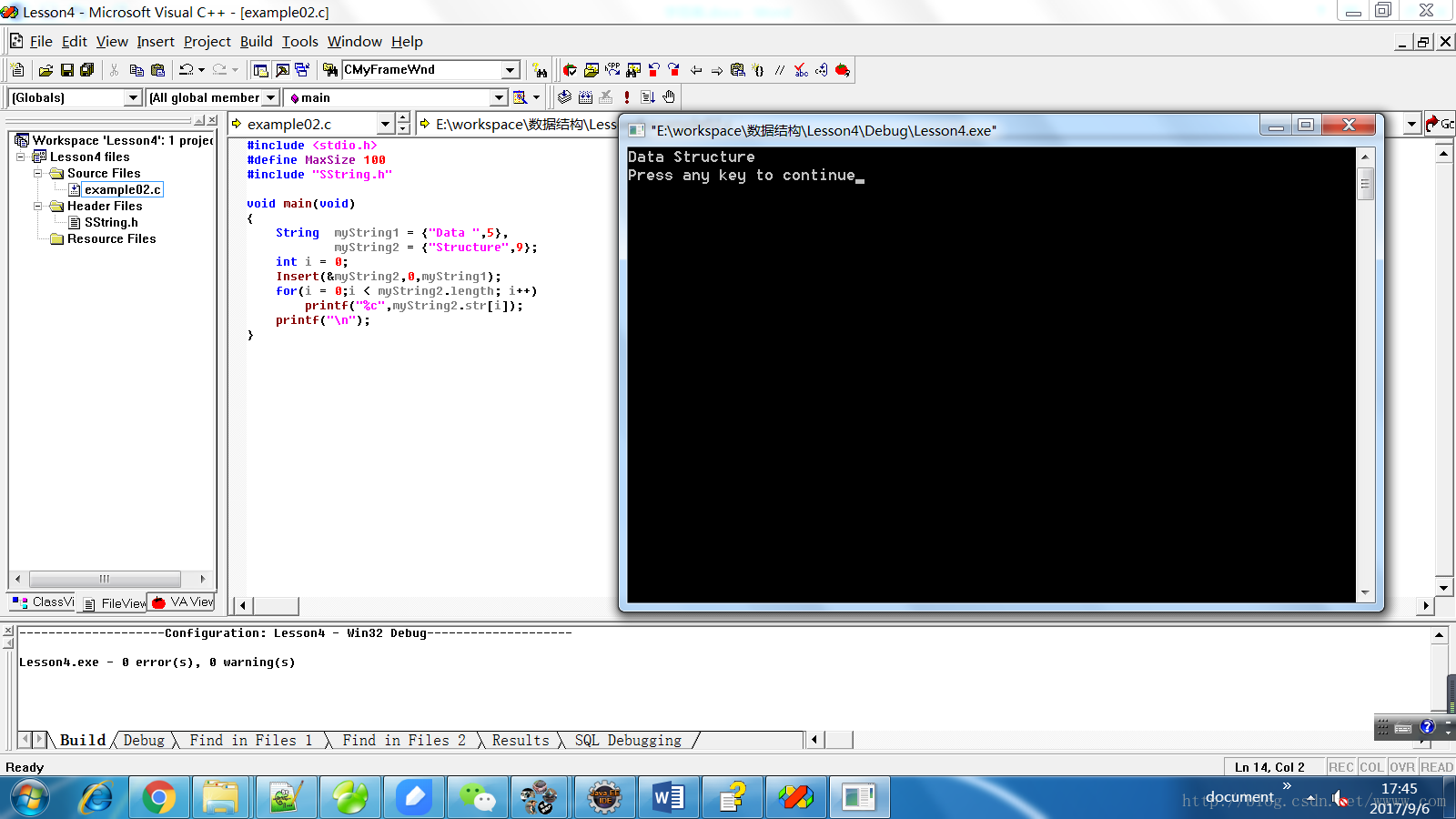
Task: Open the (Globals) class dropdown
Action: pyautogui.click(x=133, y=97)
